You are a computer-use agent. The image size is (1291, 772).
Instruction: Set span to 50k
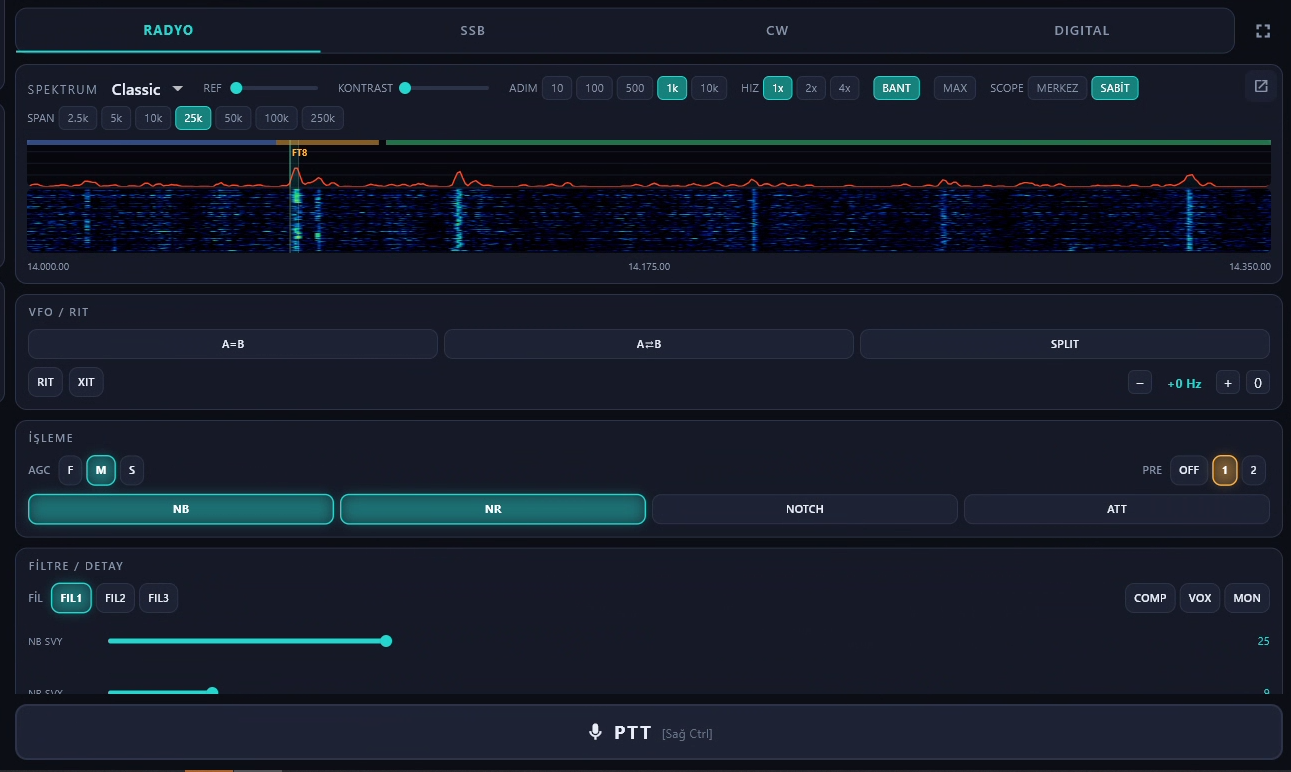[x=233, y=118]
